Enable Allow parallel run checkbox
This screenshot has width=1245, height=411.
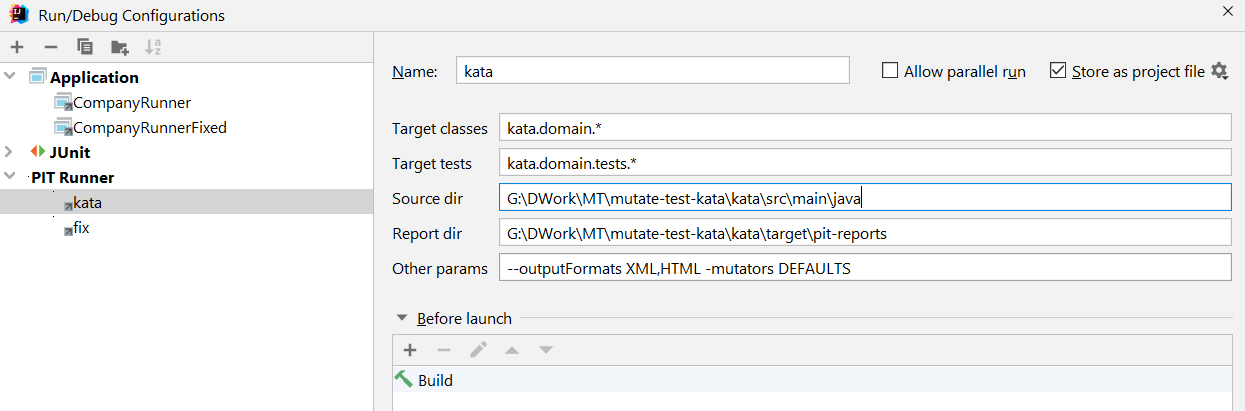click(890, 71)
